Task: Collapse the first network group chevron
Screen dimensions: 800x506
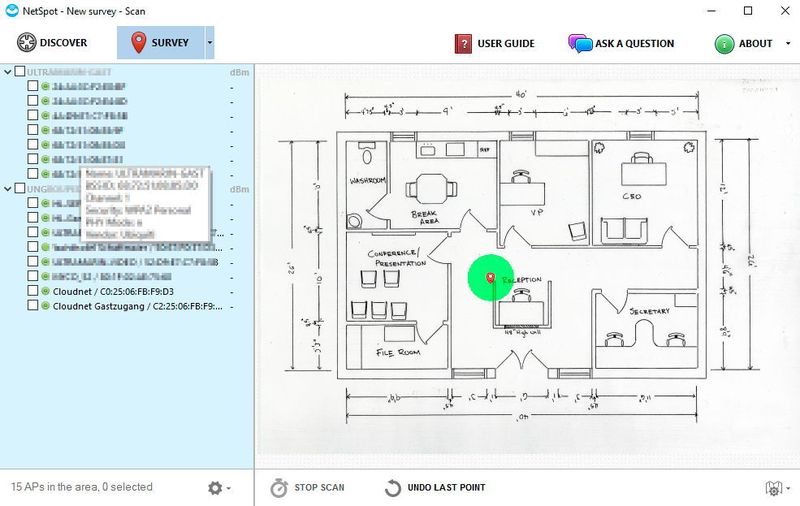Action: tap(7, 72)
